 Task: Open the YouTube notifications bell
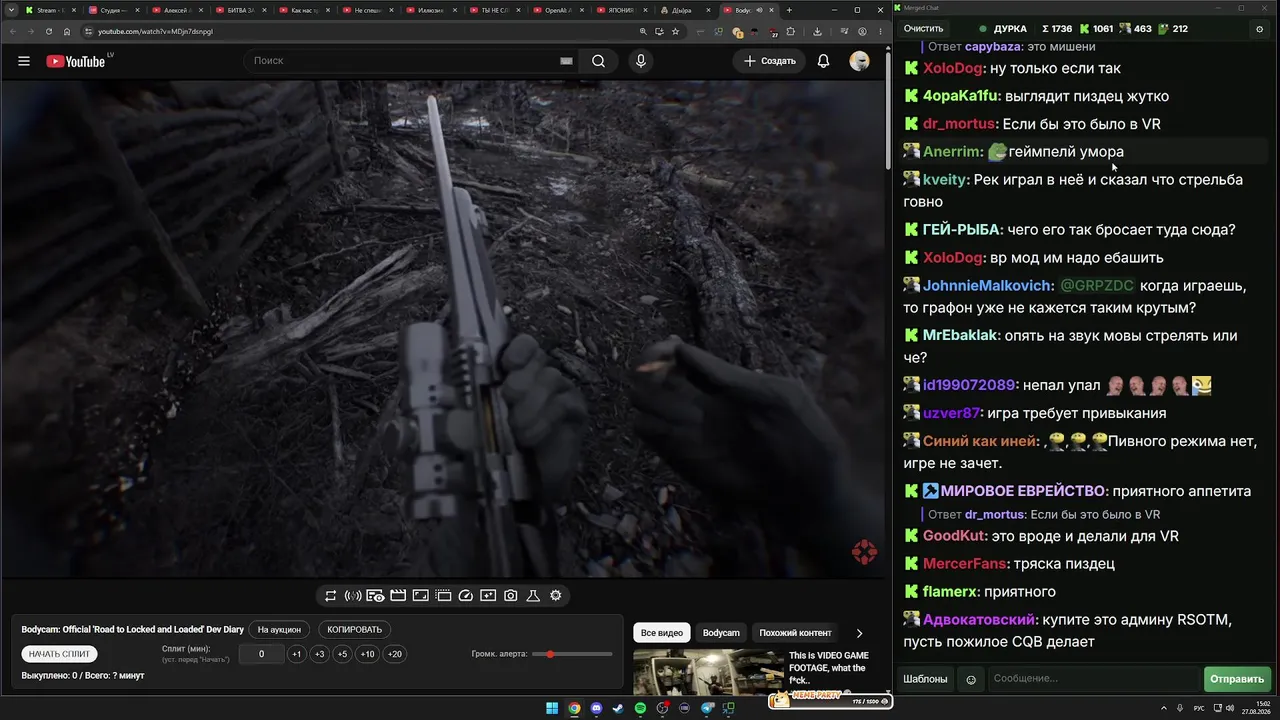point(823,61)
